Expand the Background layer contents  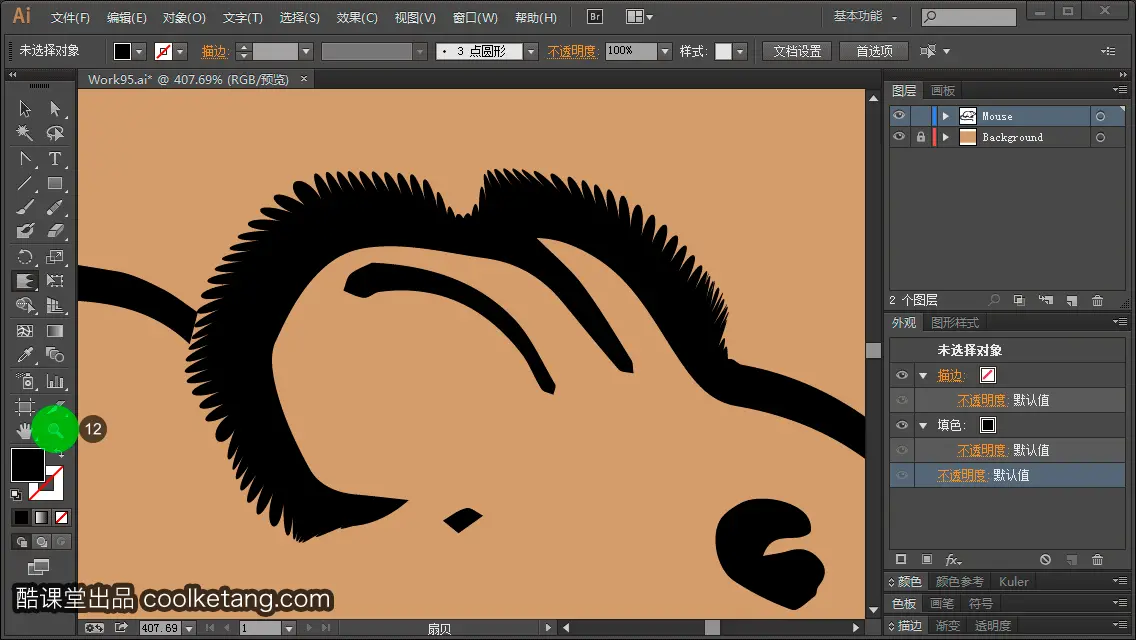point(945,137)
